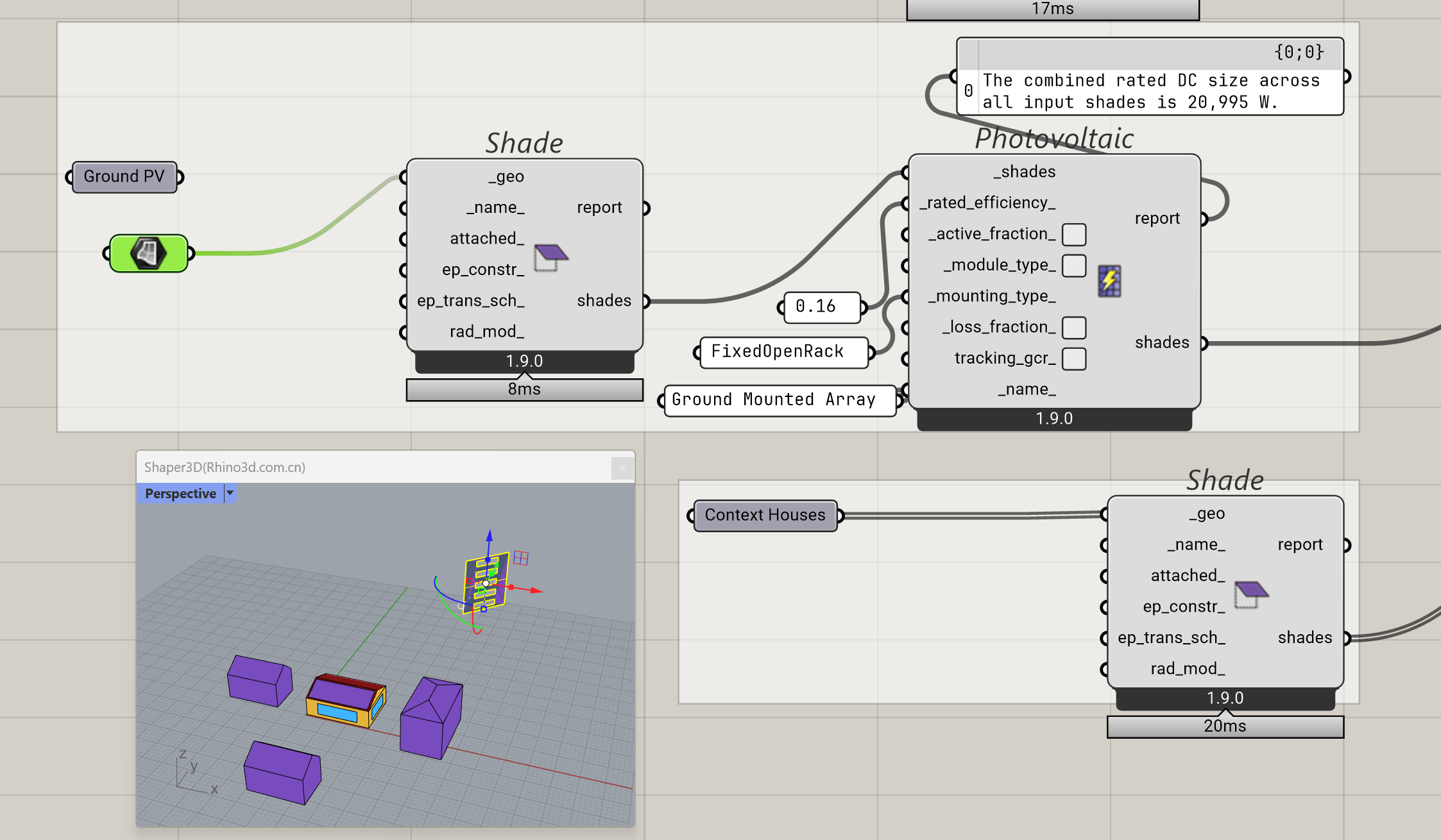Click the blue Z-axis gumball arrow
The height and width of the screenshot is (840, 1441).
tap(490, 535)
